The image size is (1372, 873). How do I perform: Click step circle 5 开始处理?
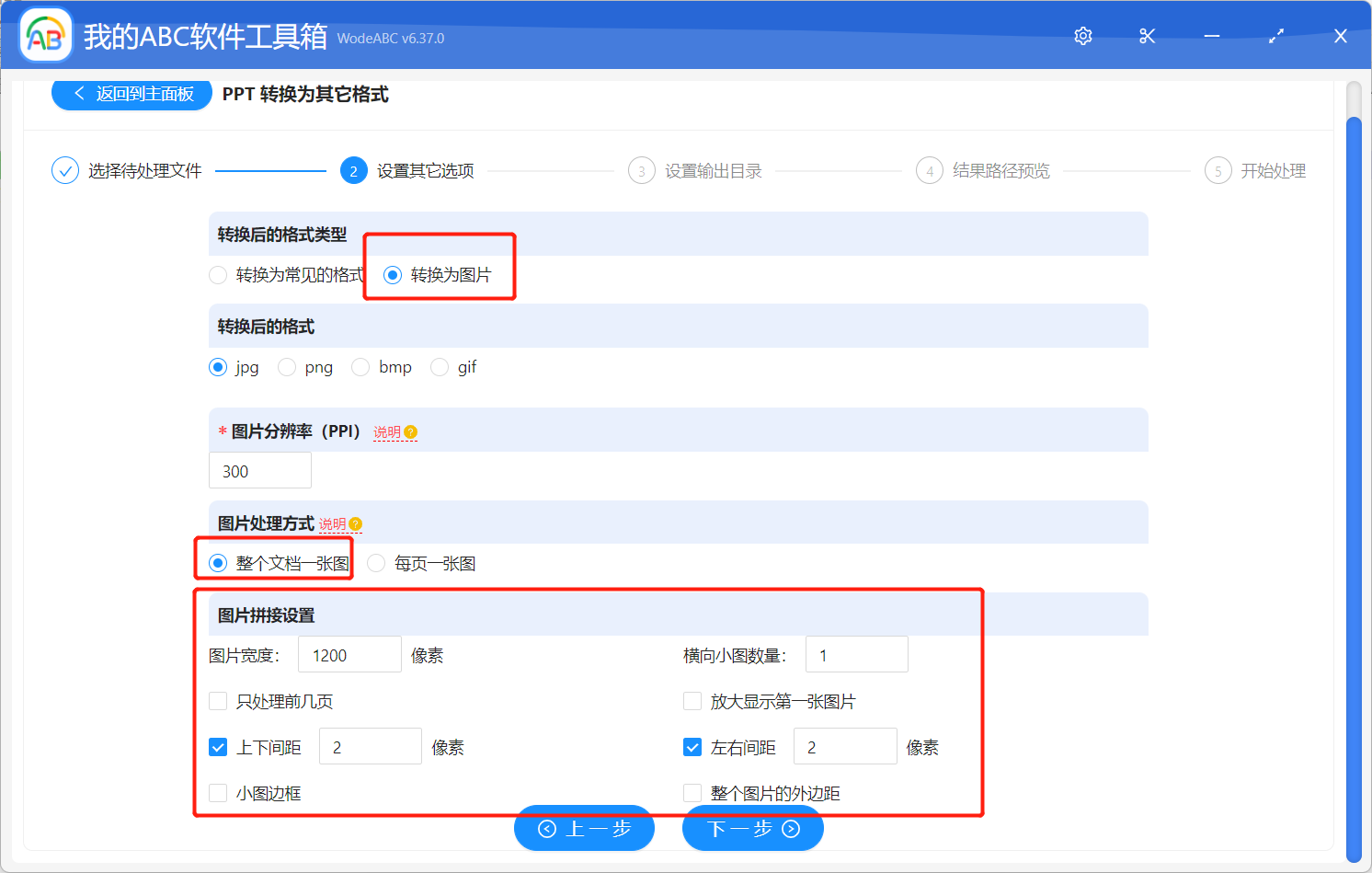(x=1218, y=170)
